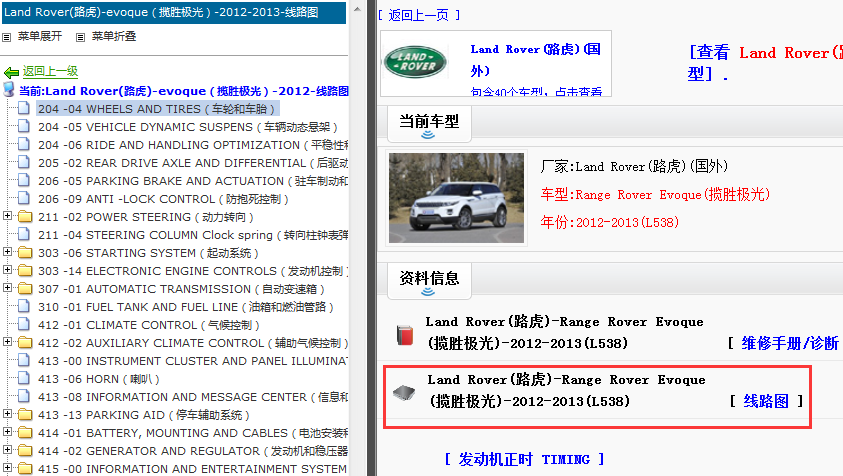Click the page icon for 310-01 FUEL TANK
The width and height of the screenshot is (843, 476).
24,306
